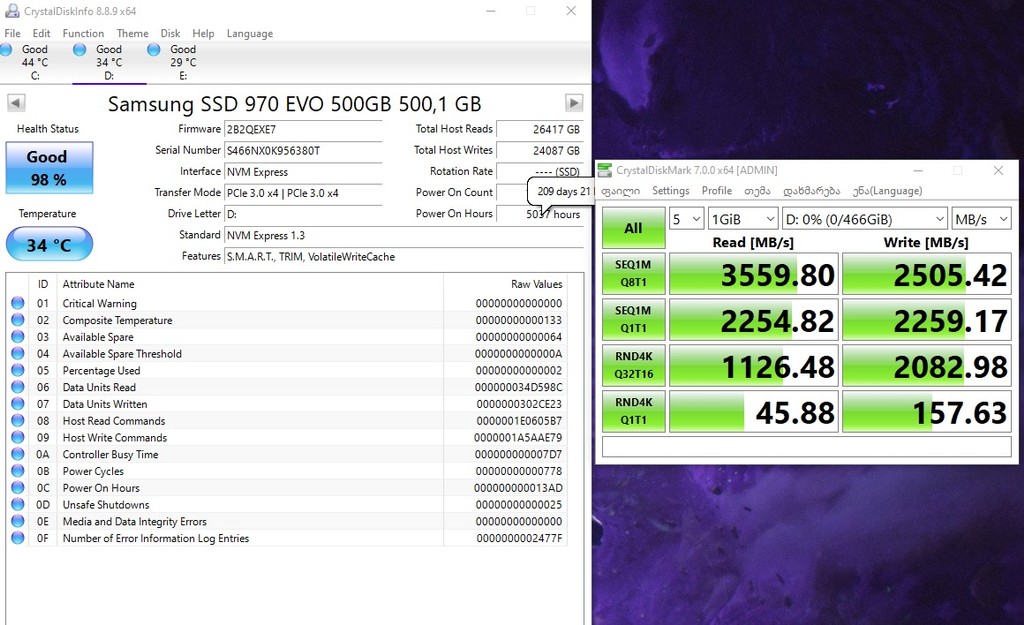Click the CrystalDiskMark title bar app icon
This screenshot has height=625, width=1024.
(606, 171)
